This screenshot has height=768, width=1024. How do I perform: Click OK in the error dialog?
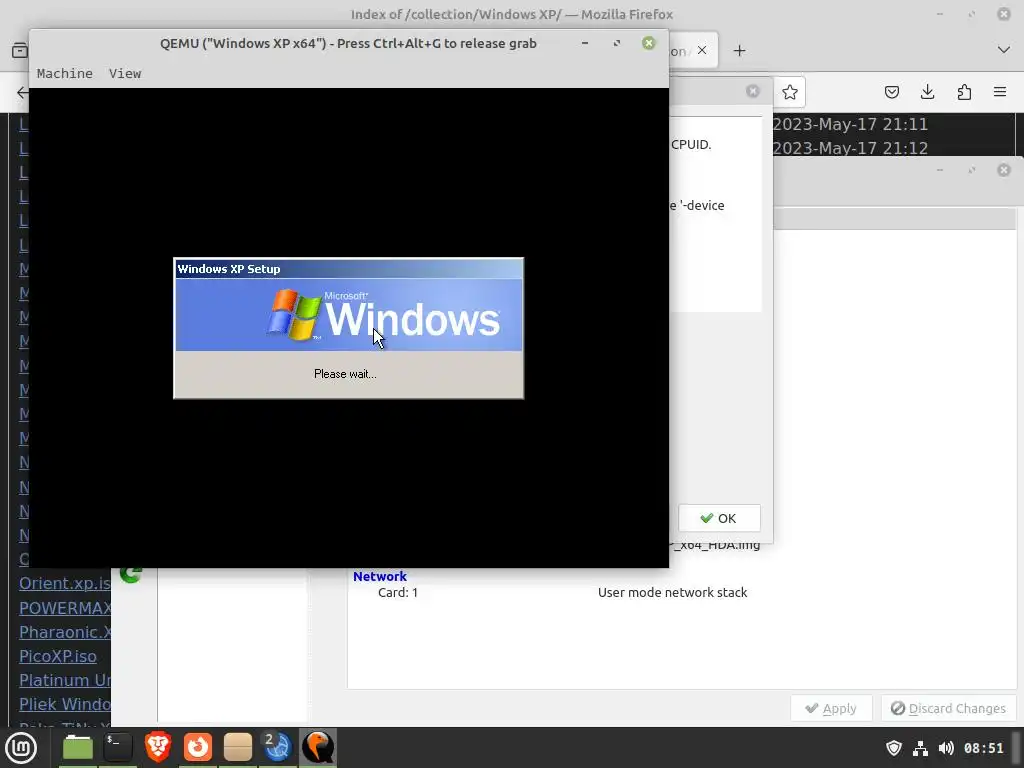click(719, 519)
